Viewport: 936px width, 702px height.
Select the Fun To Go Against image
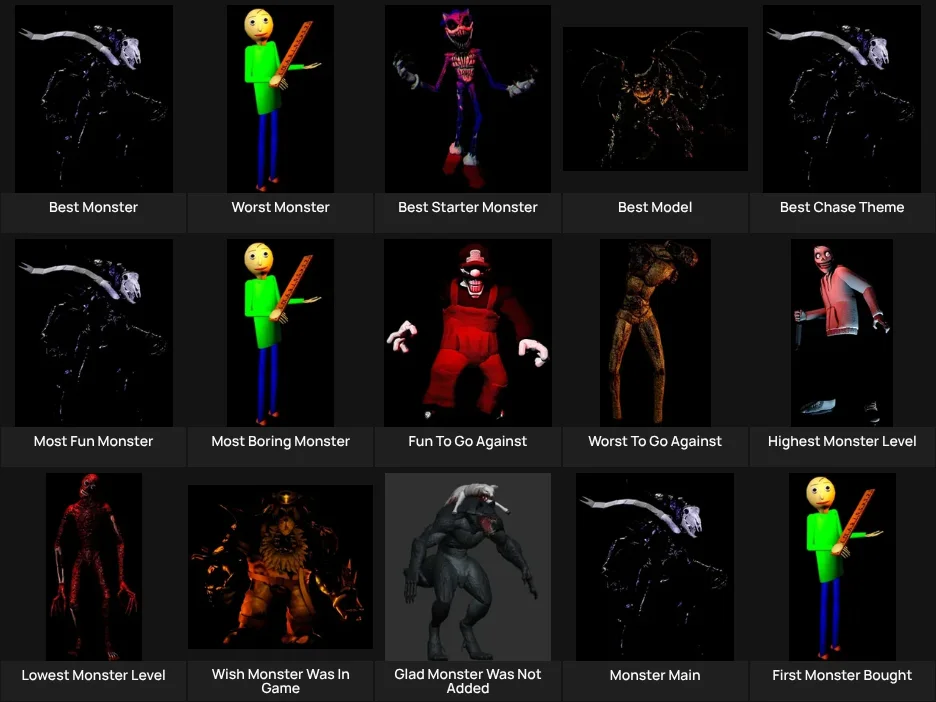click(468, 332)
